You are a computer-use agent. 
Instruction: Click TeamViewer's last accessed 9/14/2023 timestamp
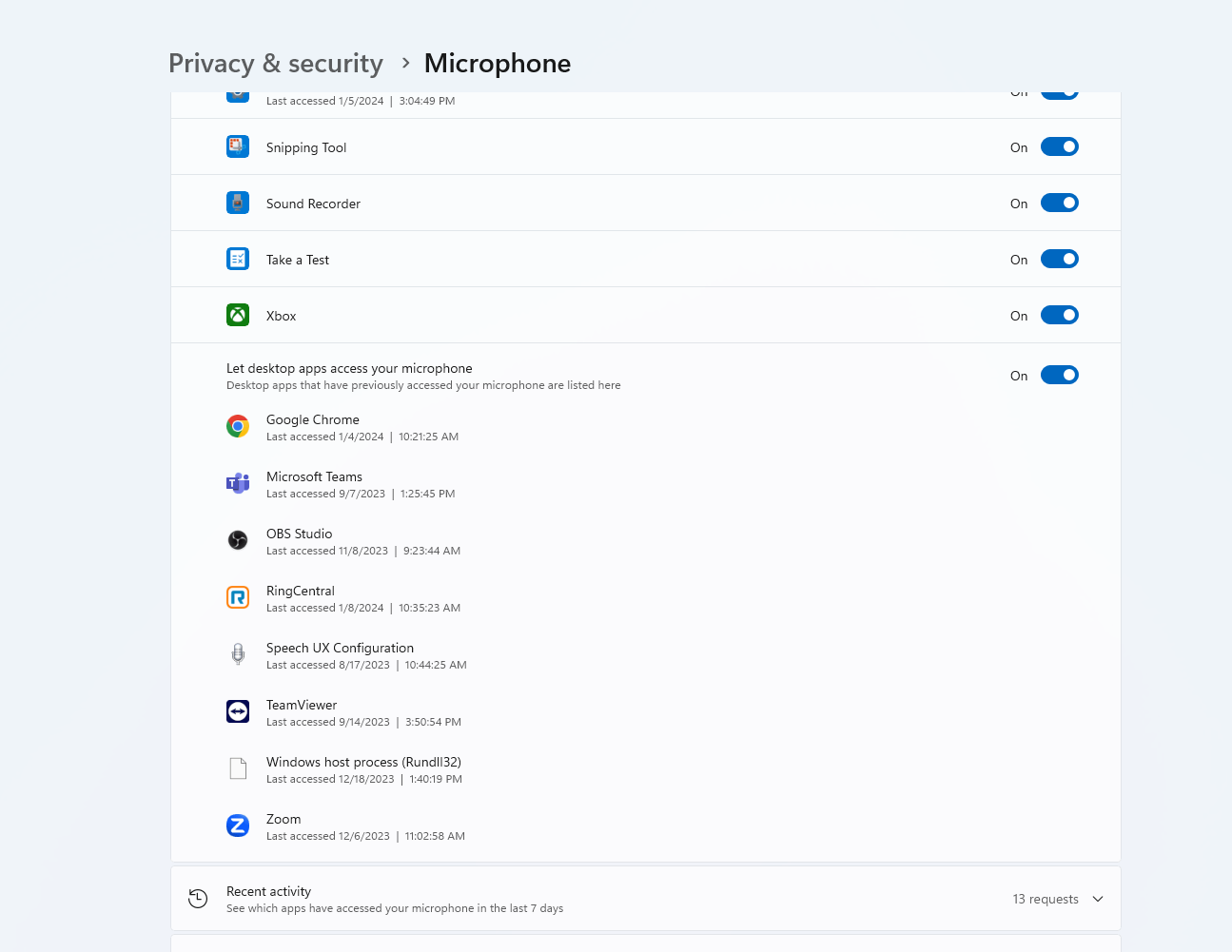coord(363,722)
